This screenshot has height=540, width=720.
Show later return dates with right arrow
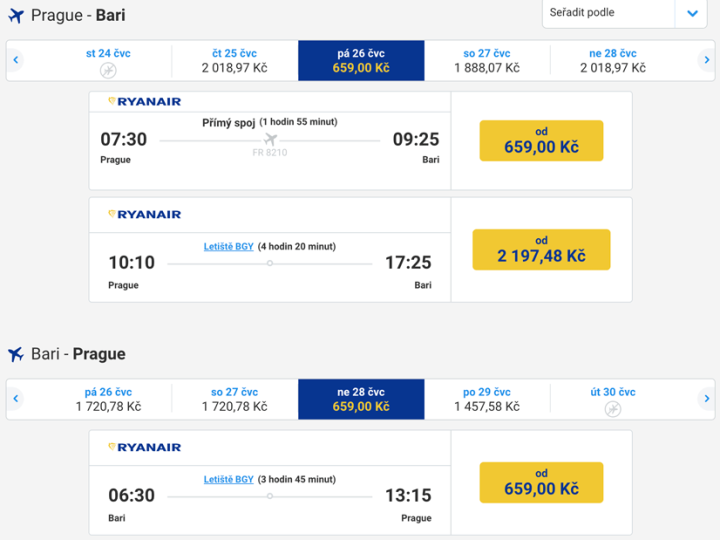(706, 399)
